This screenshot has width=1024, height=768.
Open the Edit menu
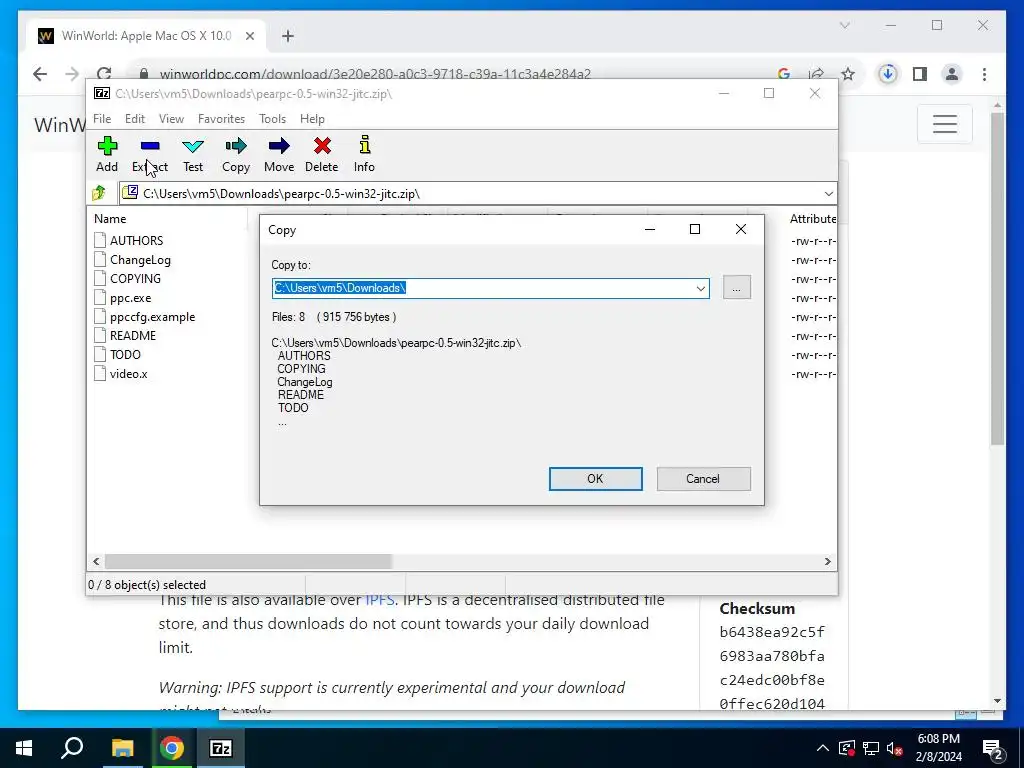135,119
